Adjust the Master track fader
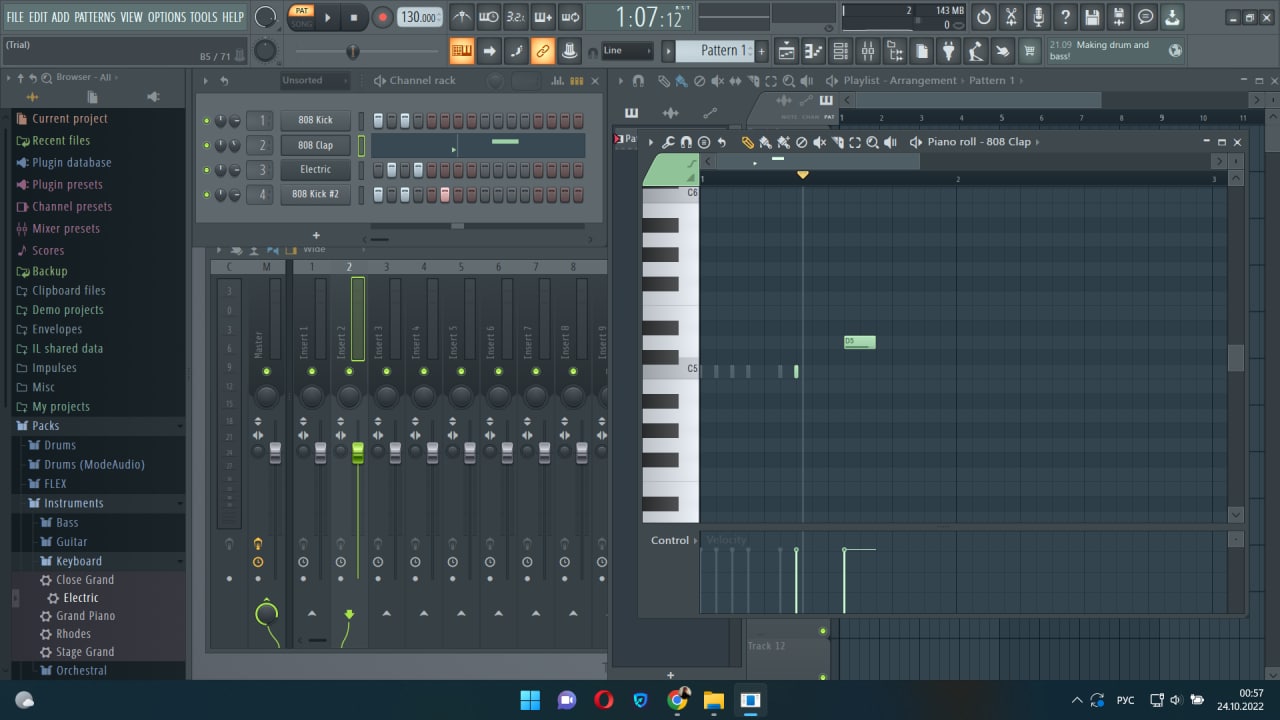This screenshot has height=720, width=1280. [275, 453]
